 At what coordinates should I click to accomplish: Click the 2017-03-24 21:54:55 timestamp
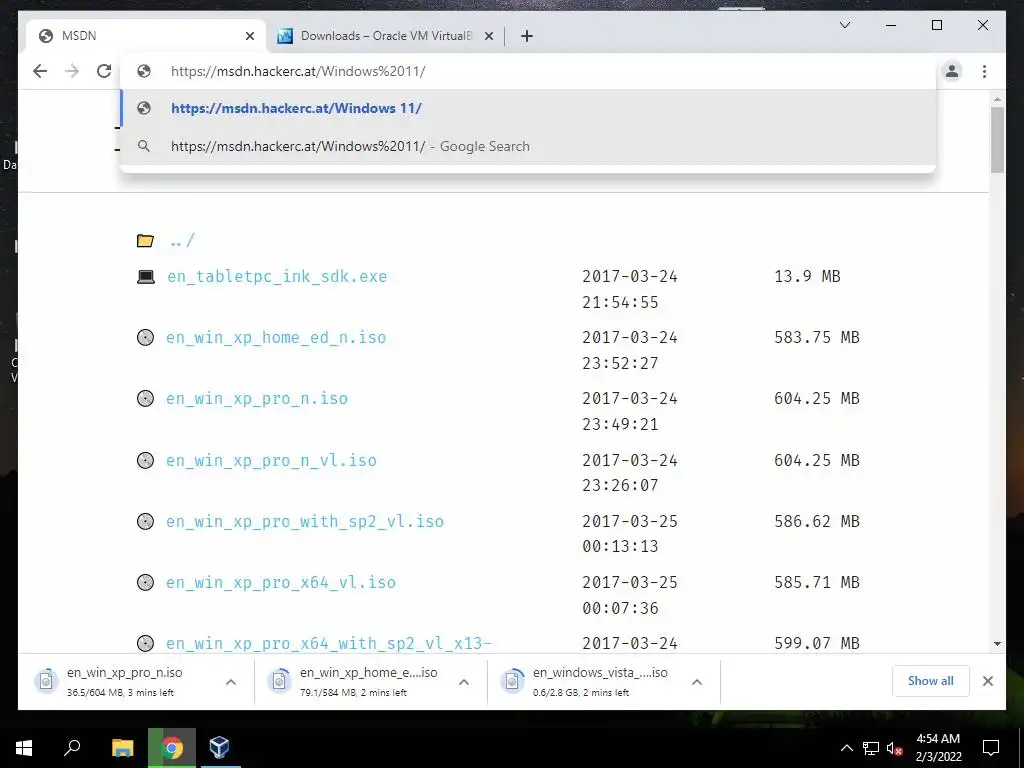click(630, 289)
